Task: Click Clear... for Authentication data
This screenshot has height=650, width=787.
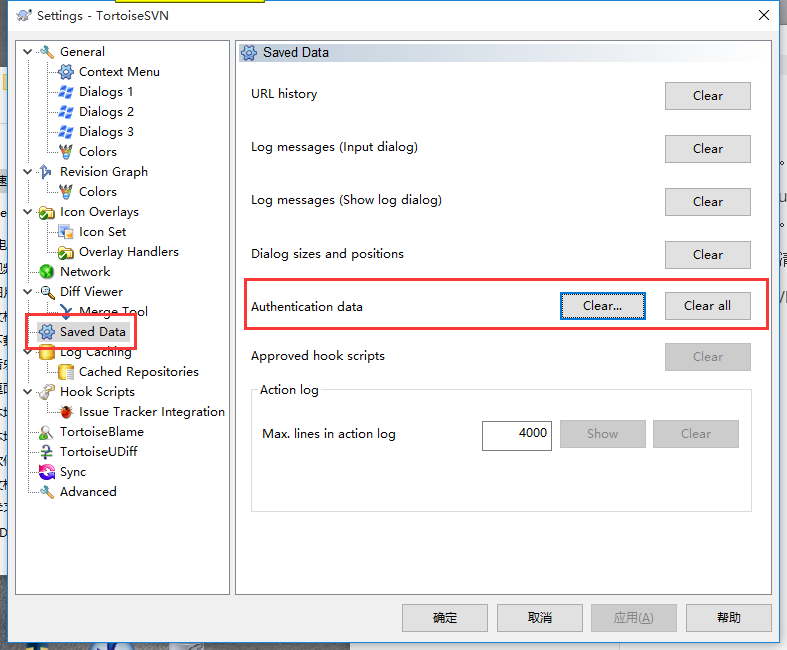Action: (x=602, y=306)
